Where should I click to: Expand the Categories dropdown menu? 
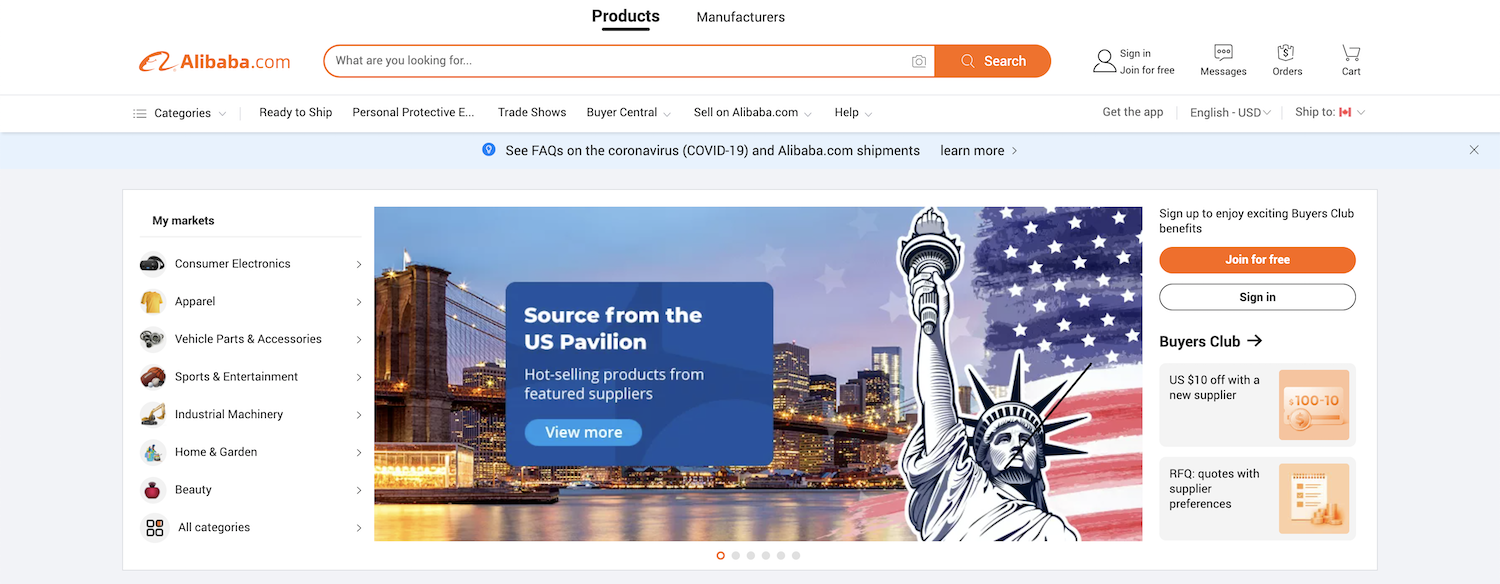click(x=180, y=113)
